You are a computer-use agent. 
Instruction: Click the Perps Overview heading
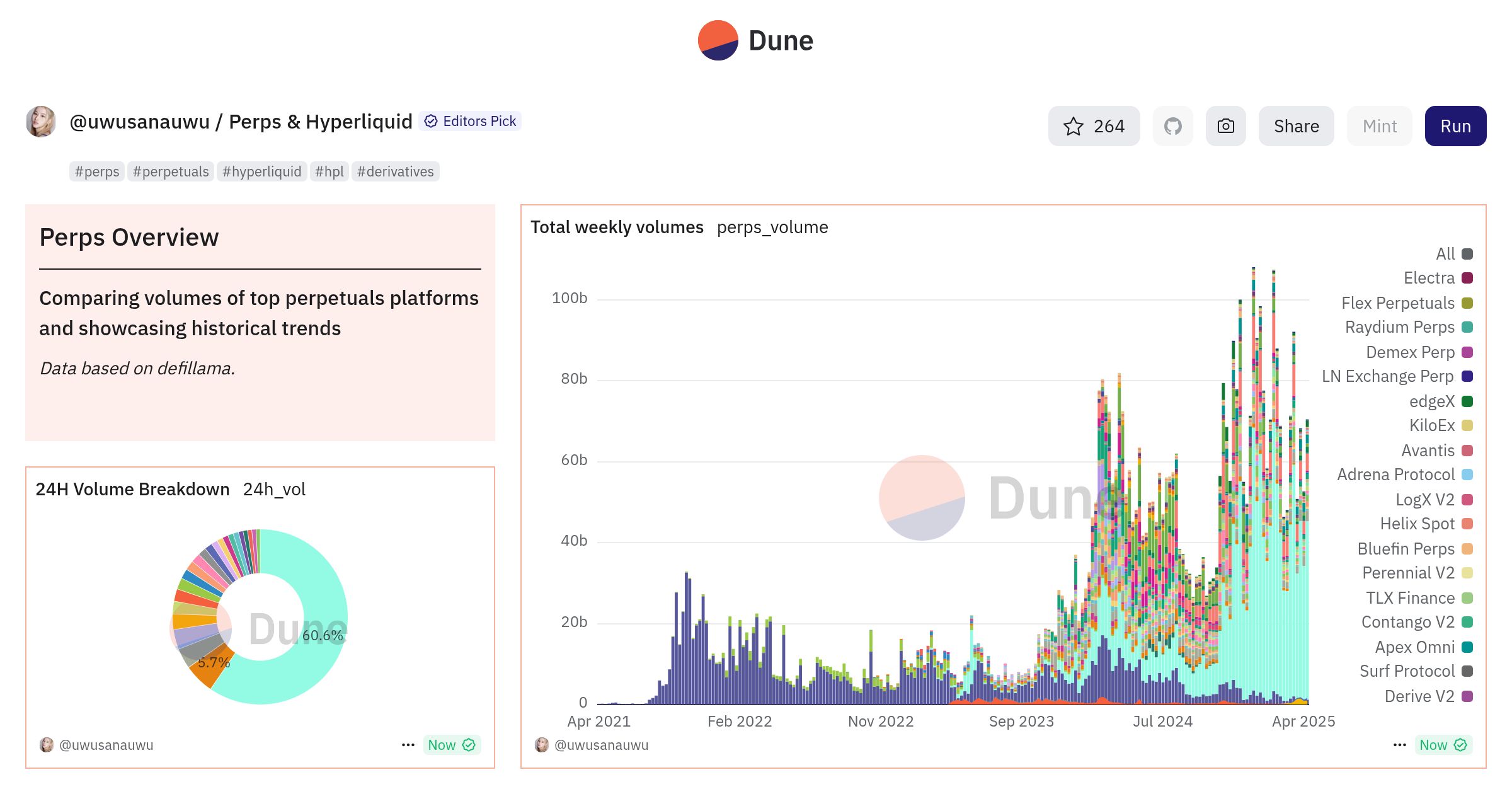(129, 238)
